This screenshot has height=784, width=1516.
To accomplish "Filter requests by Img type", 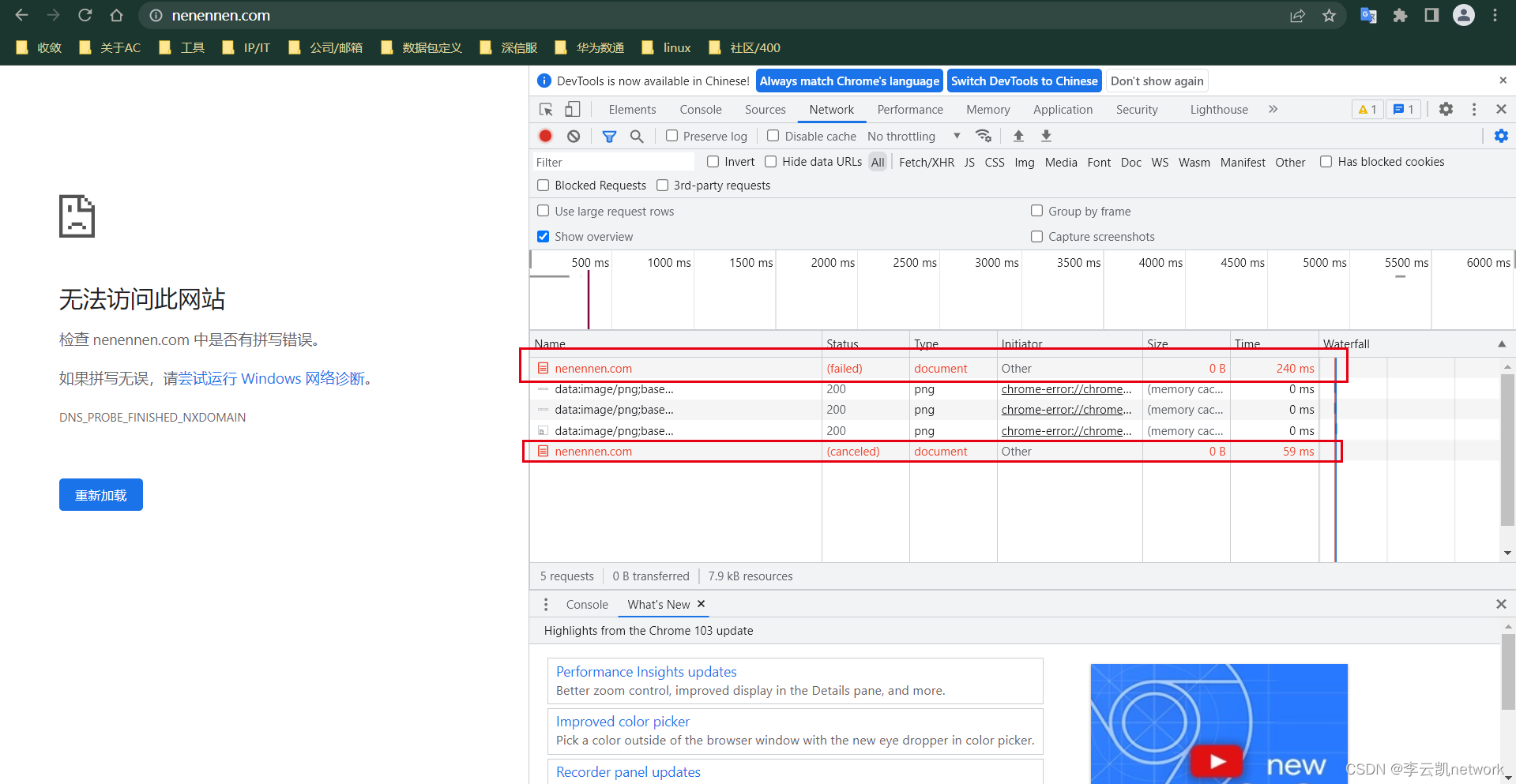I will tap(1024, 162).
